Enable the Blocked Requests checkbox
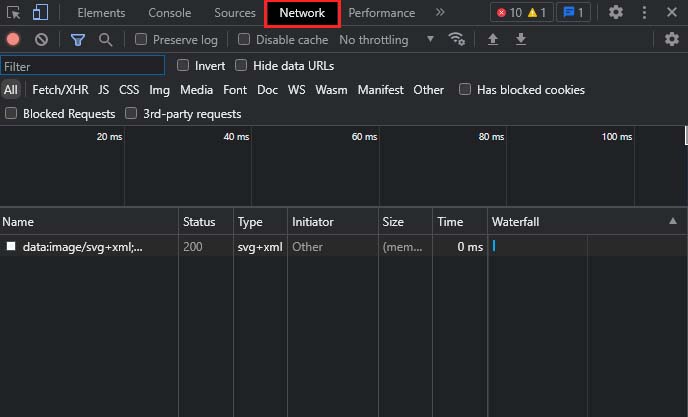 coord(11,113)
